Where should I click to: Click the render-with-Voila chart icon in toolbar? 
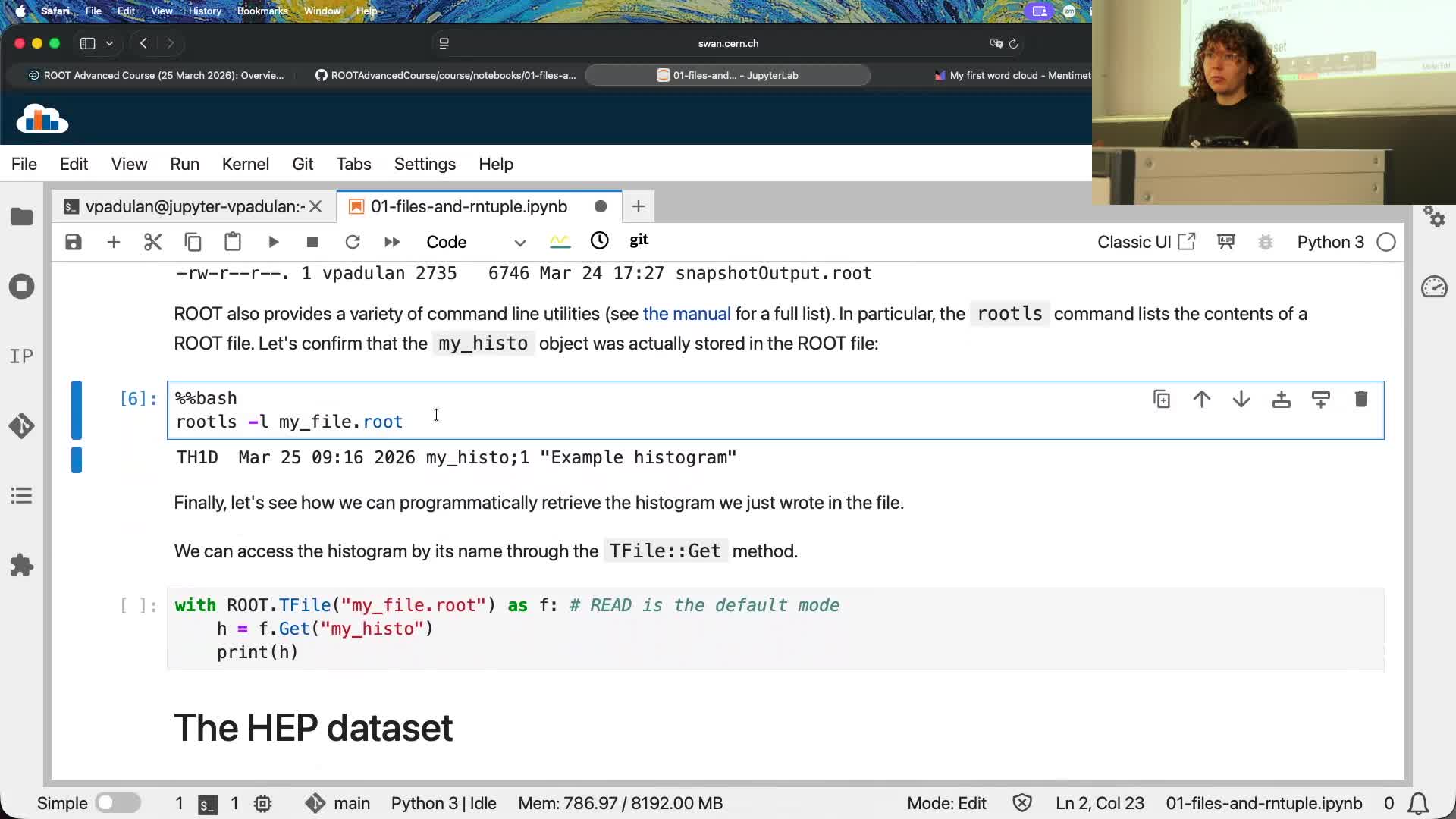pyautogui.click(x=560, y=241)
